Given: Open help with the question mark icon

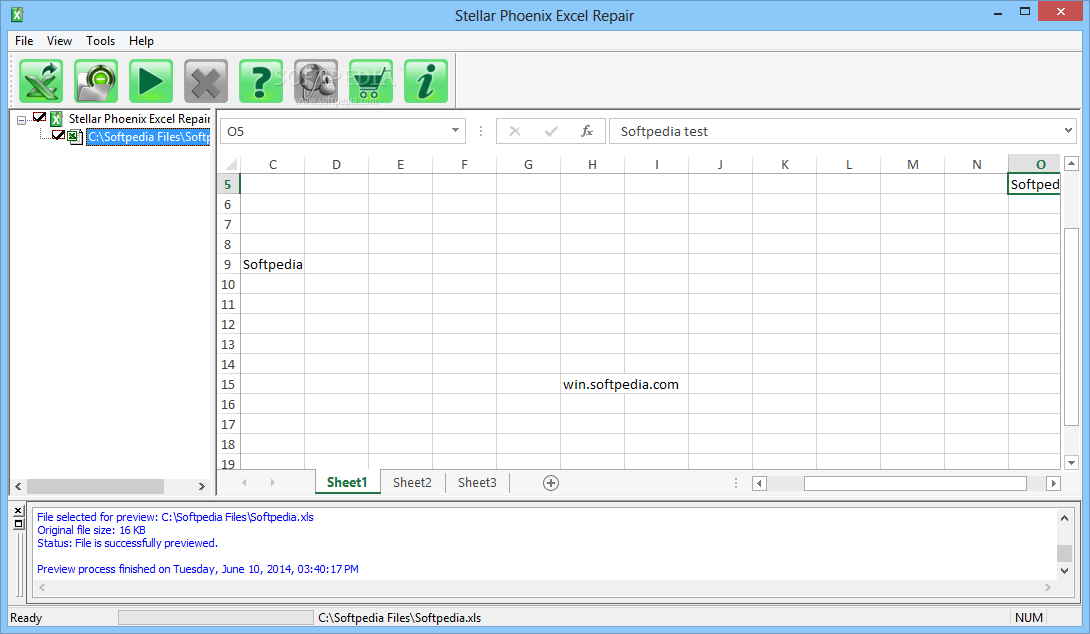Looking at the screenshot, I should coord(261,81).
